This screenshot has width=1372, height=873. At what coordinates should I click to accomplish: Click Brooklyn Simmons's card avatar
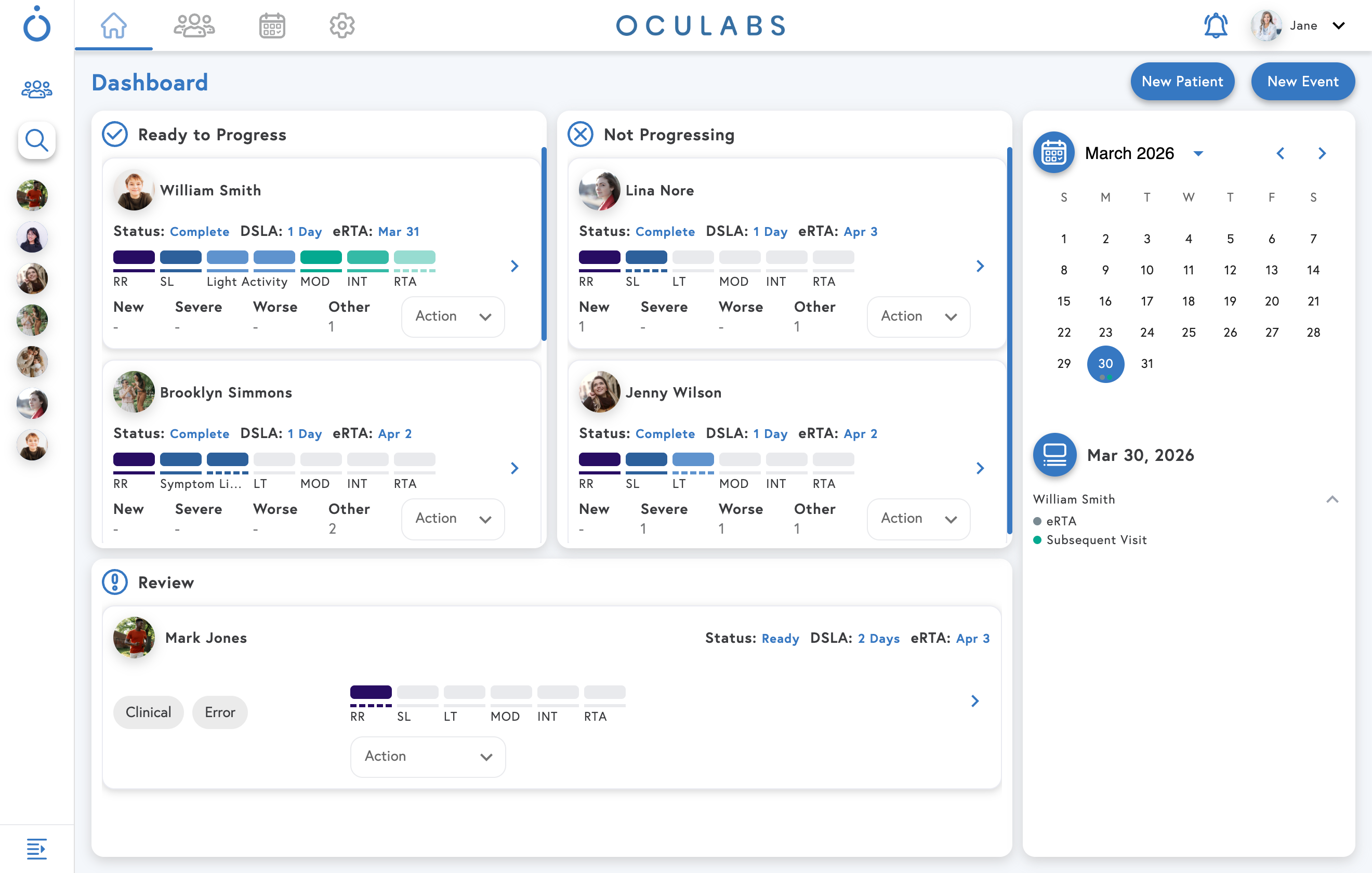[134, 392]
